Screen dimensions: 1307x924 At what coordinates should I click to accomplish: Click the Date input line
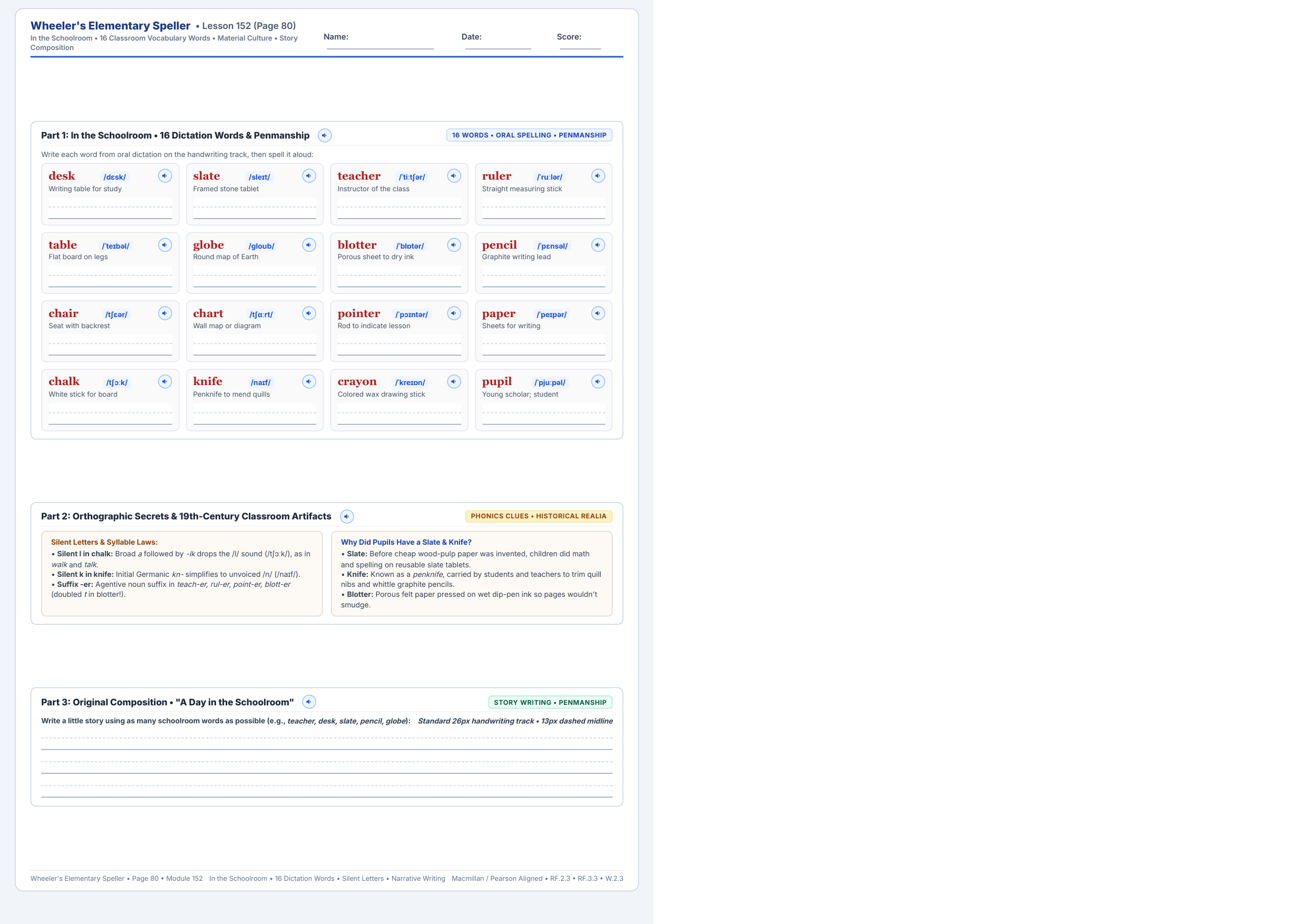click(x=498, y=43)
